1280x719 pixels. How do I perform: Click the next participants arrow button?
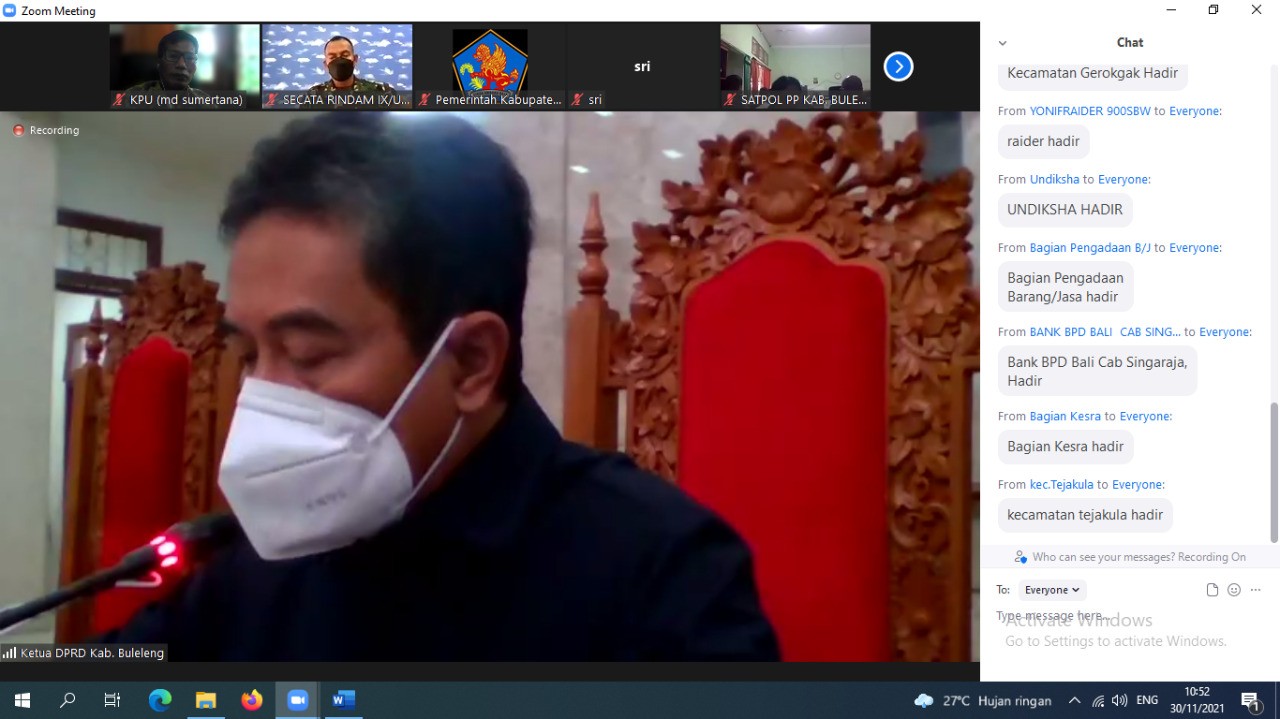[898, 67]
